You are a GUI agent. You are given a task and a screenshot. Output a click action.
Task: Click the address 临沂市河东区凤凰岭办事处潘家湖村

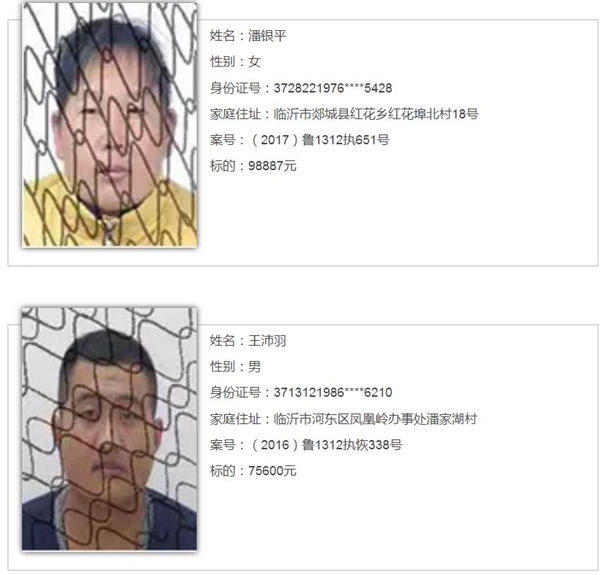375,419
